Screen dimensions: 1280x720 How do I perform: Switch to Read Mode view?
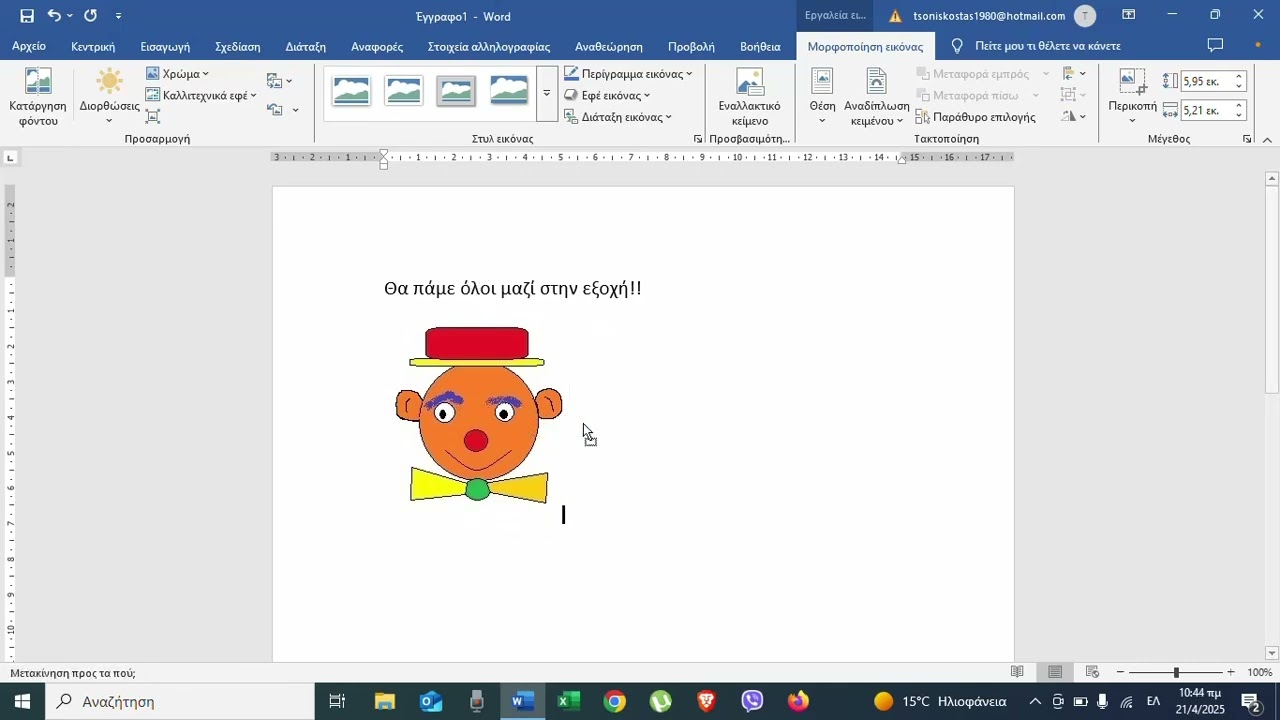(x=1017, y=672)
